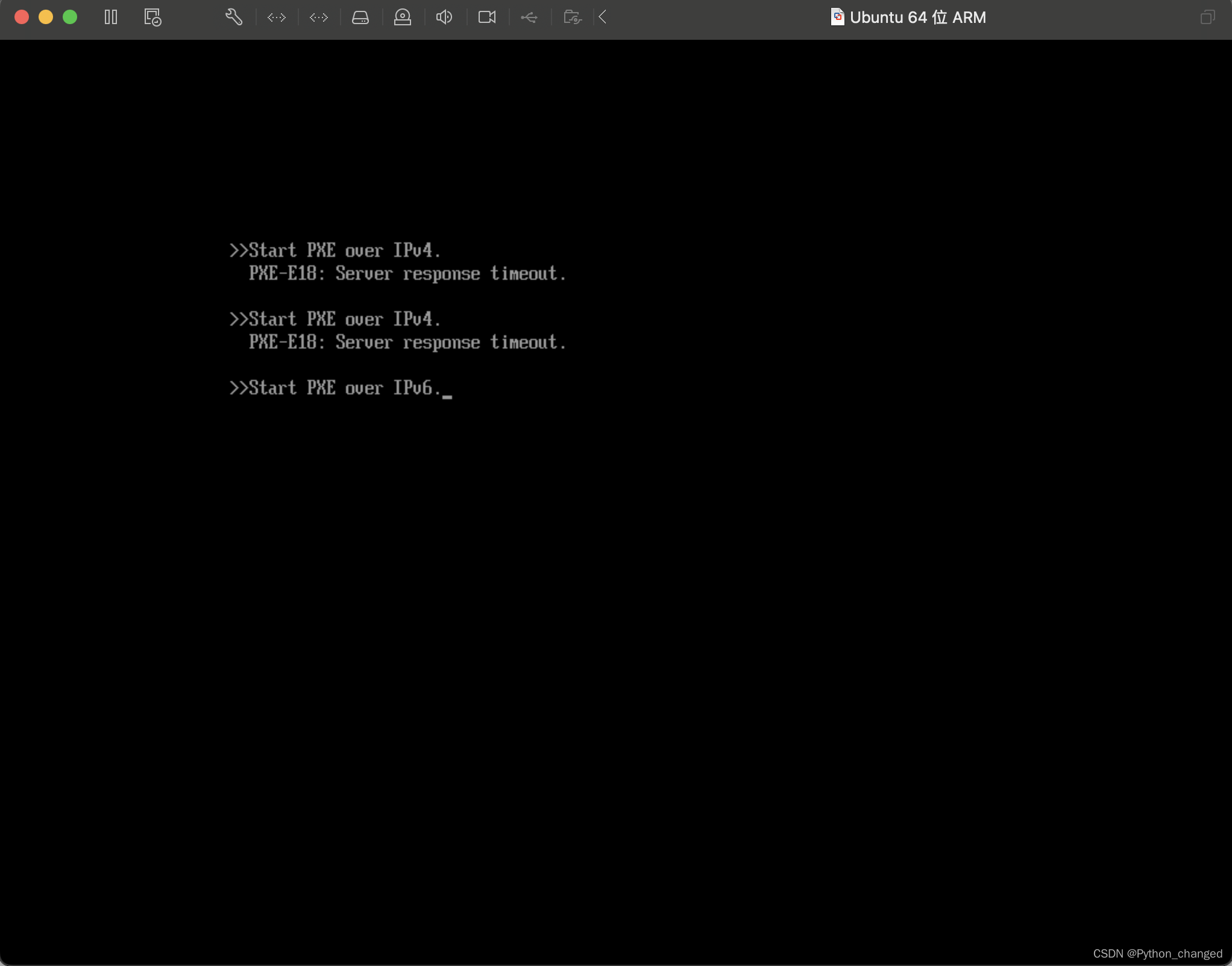Open virtual machine settings wrench
This screenshot has height=966, width=1232.
click(x=234, y=17)
